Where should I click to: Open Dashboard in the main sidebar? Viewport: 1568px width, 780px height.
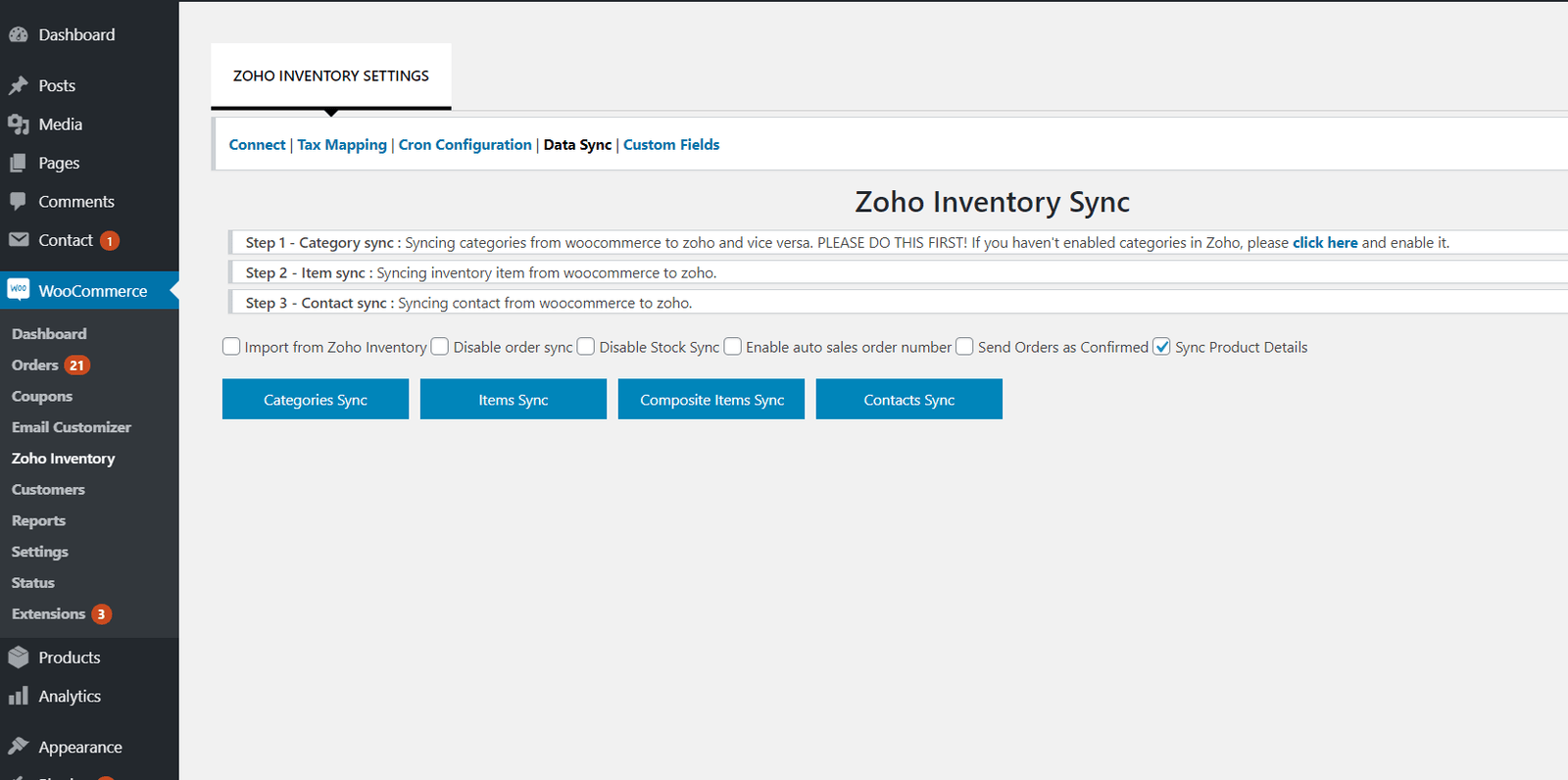pos(76,34)
